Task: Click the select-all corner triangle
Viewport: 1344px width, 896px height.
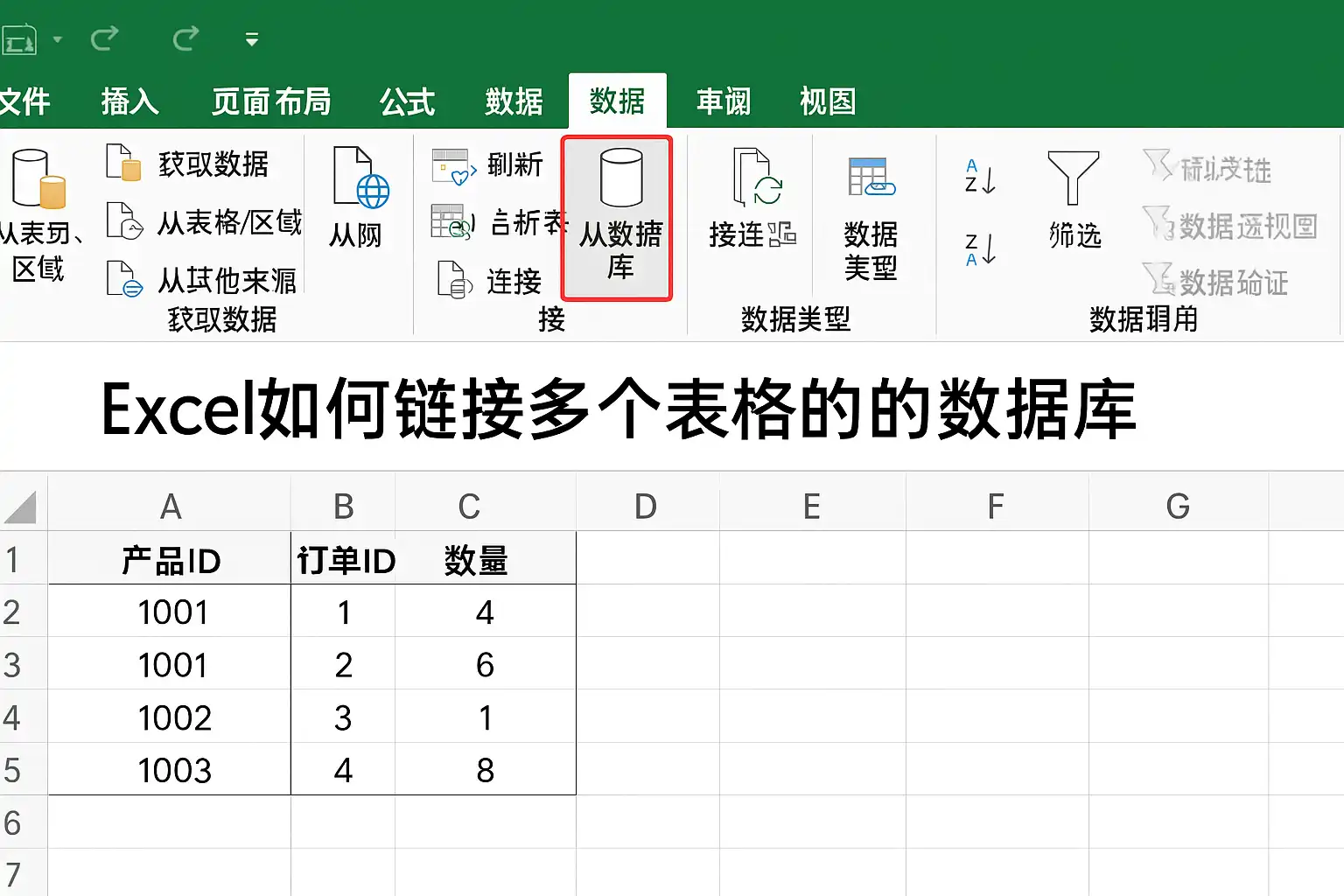Action: 20,507
